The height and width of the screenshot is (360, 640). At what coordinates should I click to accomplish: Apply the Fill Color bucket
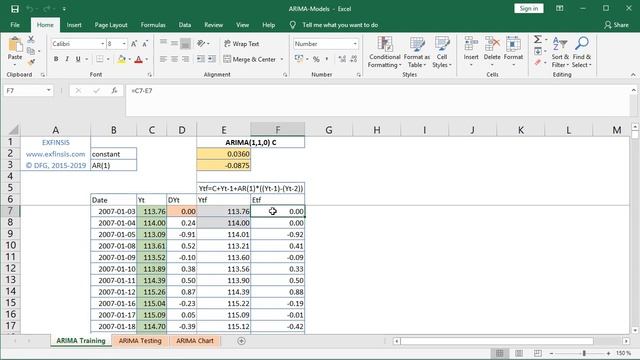121,59
